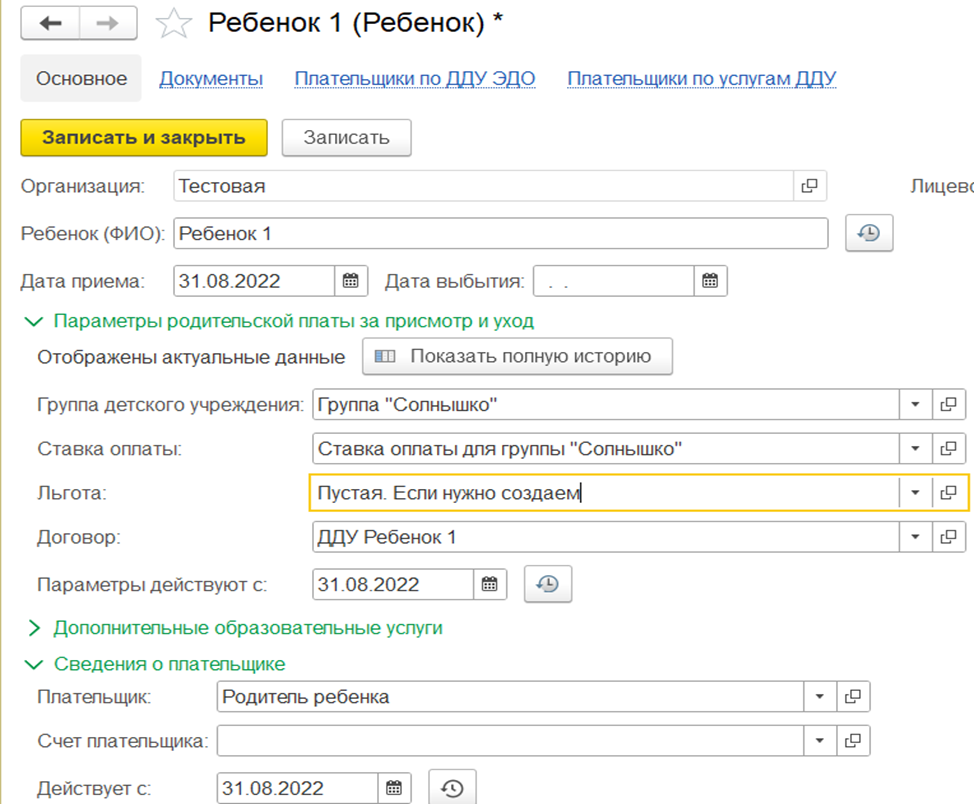The width and height of the screenshot is (974, 804).
Task: Show name history next to Ребенок (ФИО)
Action: pos(869,233)
